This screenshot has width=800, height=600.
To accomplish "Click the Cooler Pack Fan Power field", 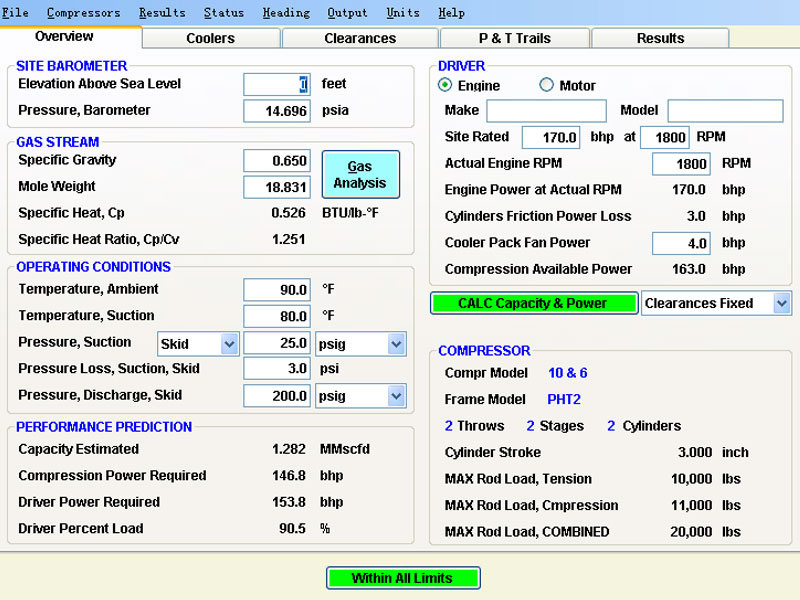I will pos(681,243).
